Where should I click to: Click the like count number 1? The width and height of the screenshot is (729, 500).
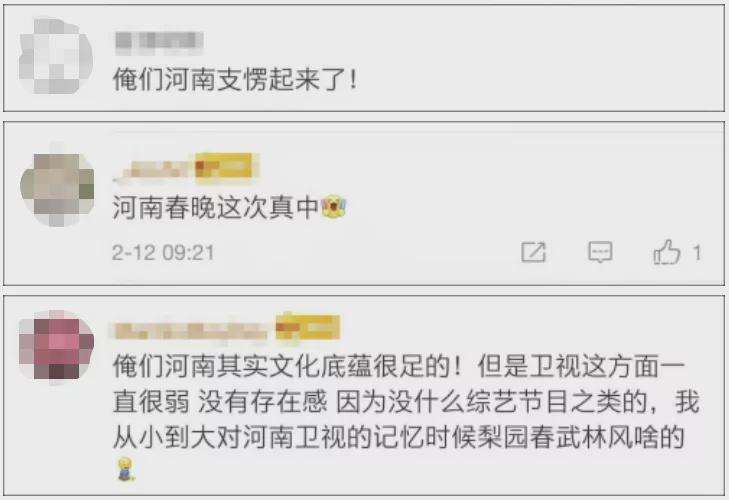pos(696,253)
